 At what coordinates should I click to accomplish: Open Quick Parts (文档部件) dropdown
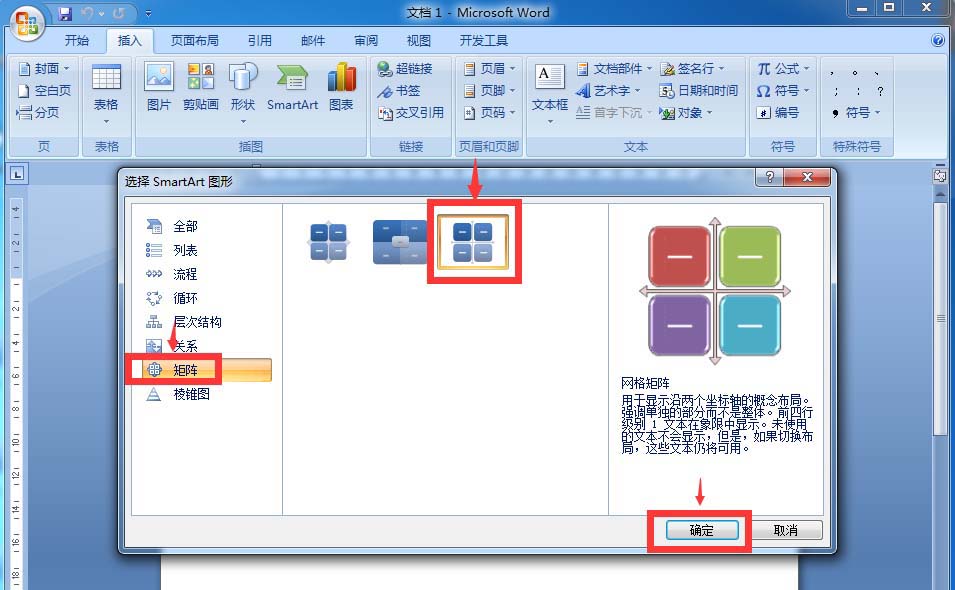tap(614, 69)
